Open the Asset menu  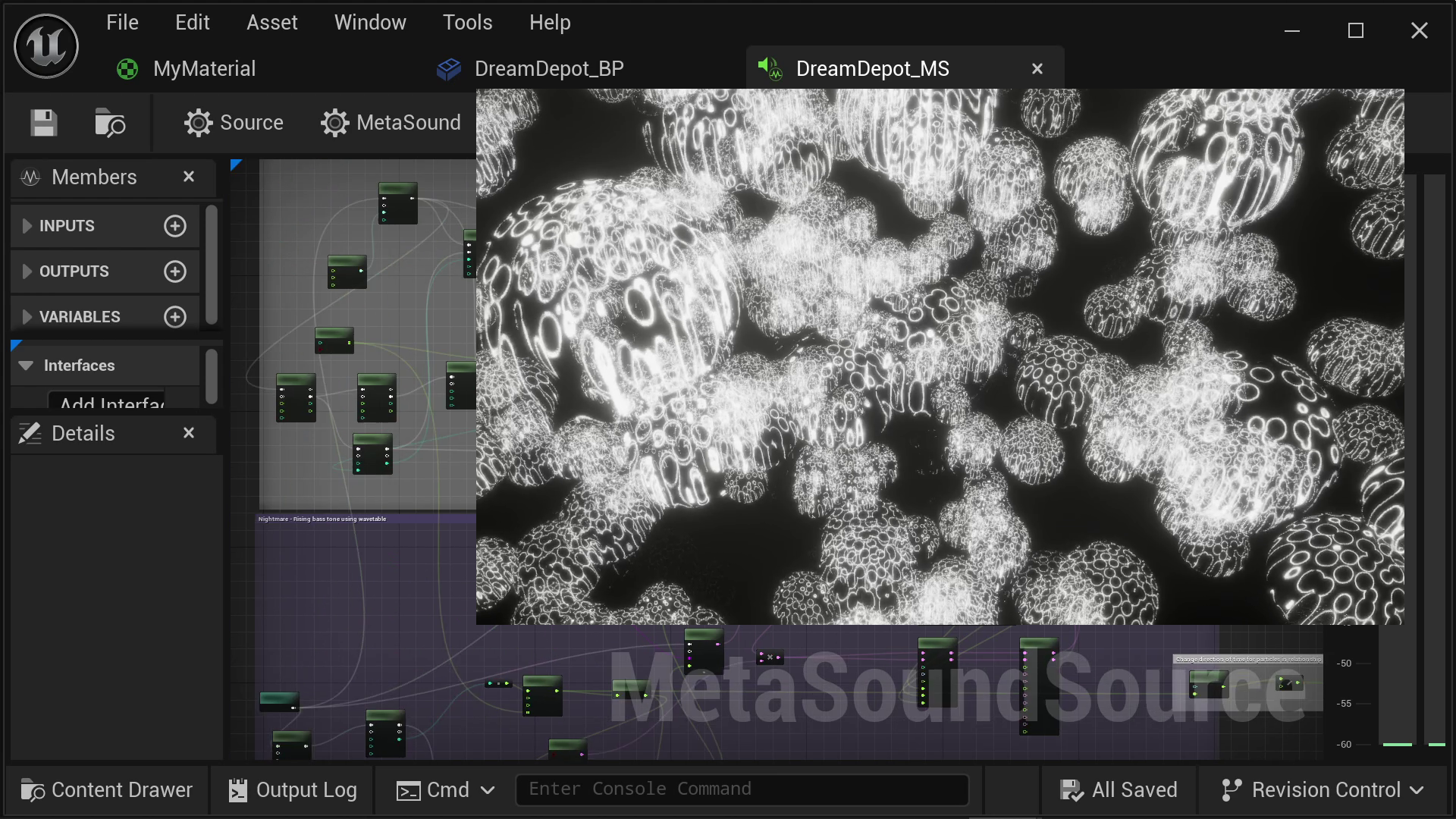(272, 23)
